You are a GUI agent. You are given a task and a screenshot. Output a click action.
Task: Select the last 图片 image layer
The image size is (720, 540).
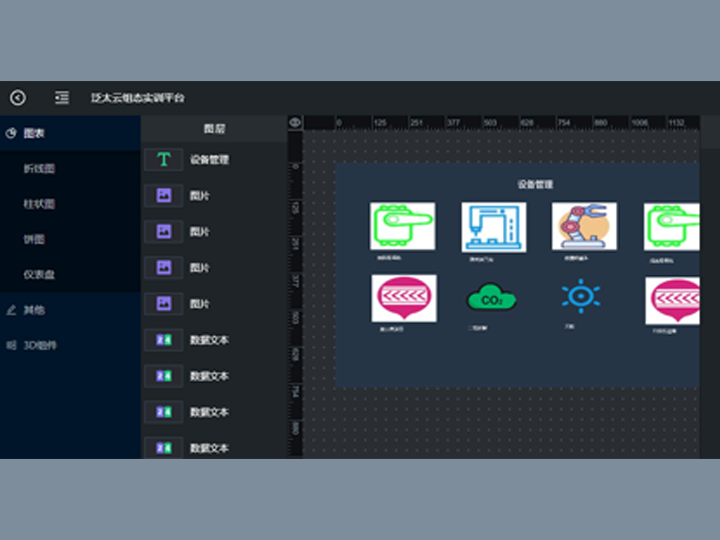[x=200, y=304]
